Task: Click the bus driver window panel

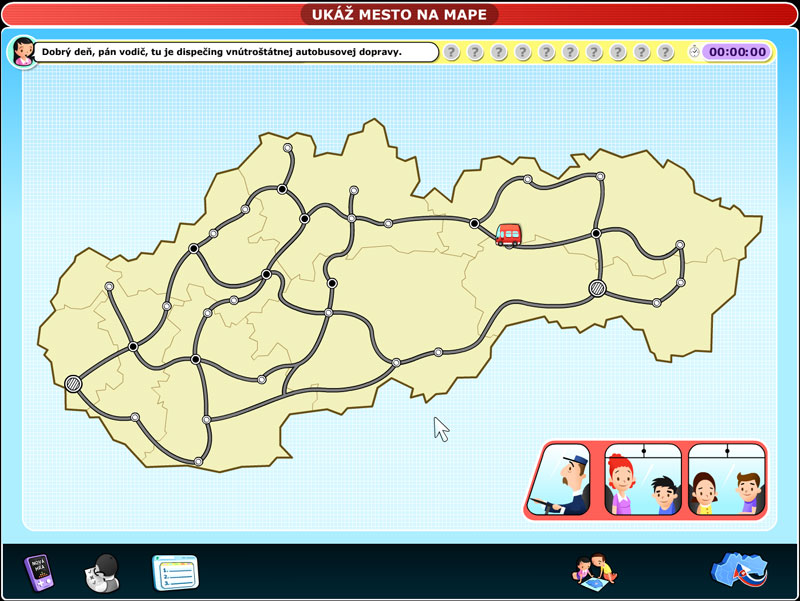Action: tap(564, 480)
